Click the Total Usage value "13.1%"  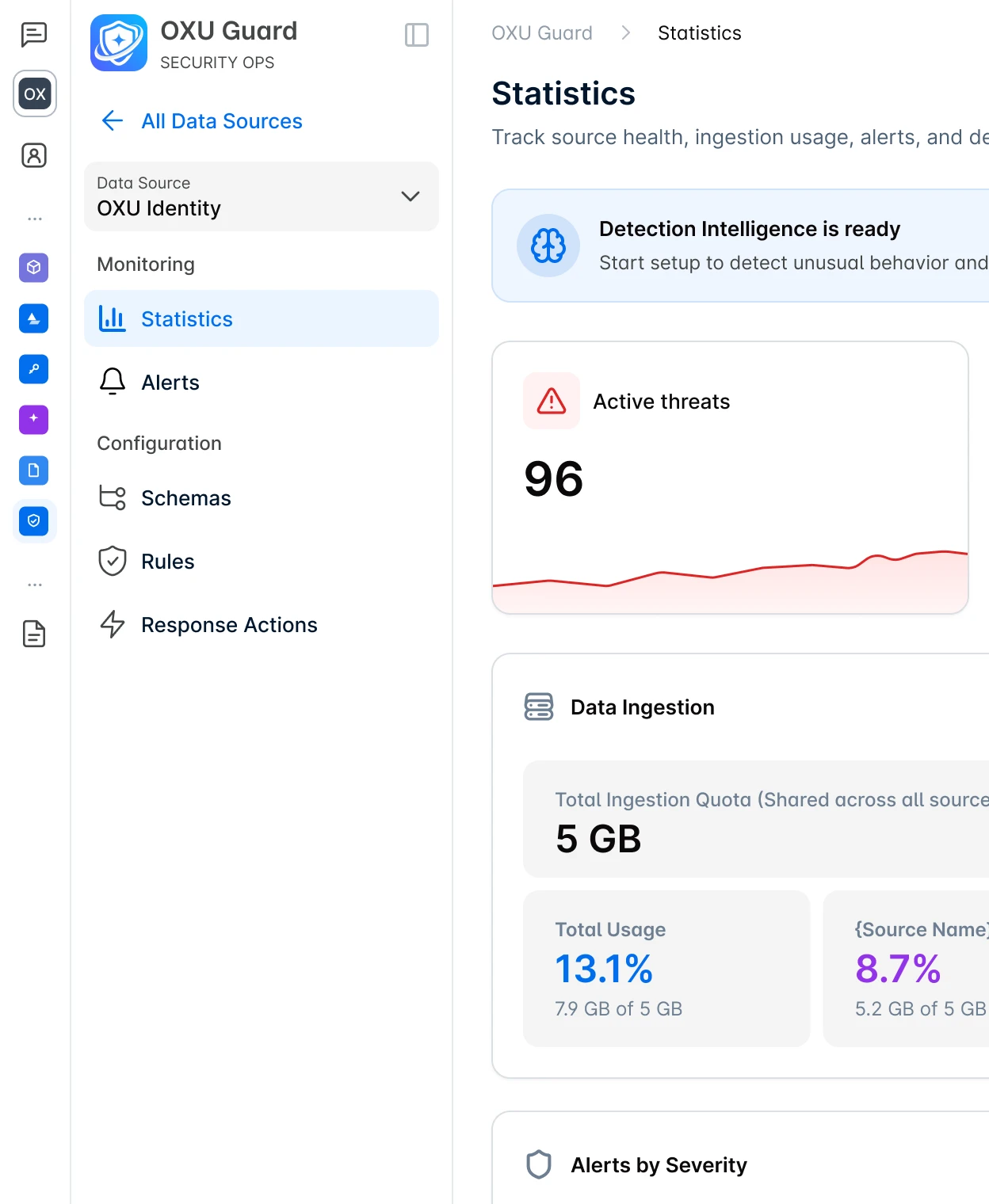[604, 969]
